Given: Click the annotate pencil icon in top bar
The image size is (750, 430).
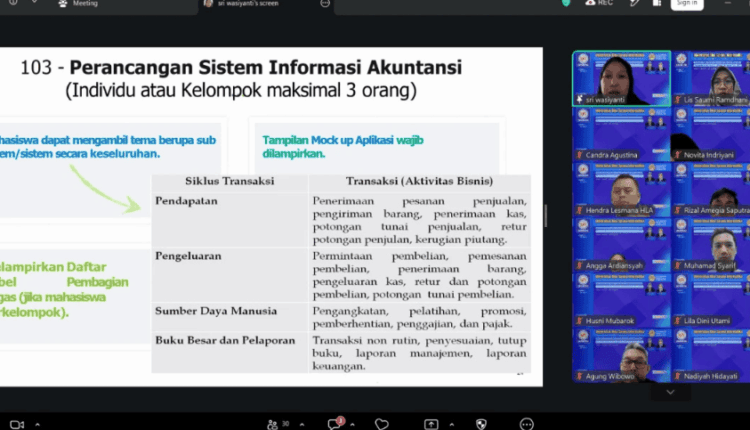Looking at the screenshot, I should point(635,3).
